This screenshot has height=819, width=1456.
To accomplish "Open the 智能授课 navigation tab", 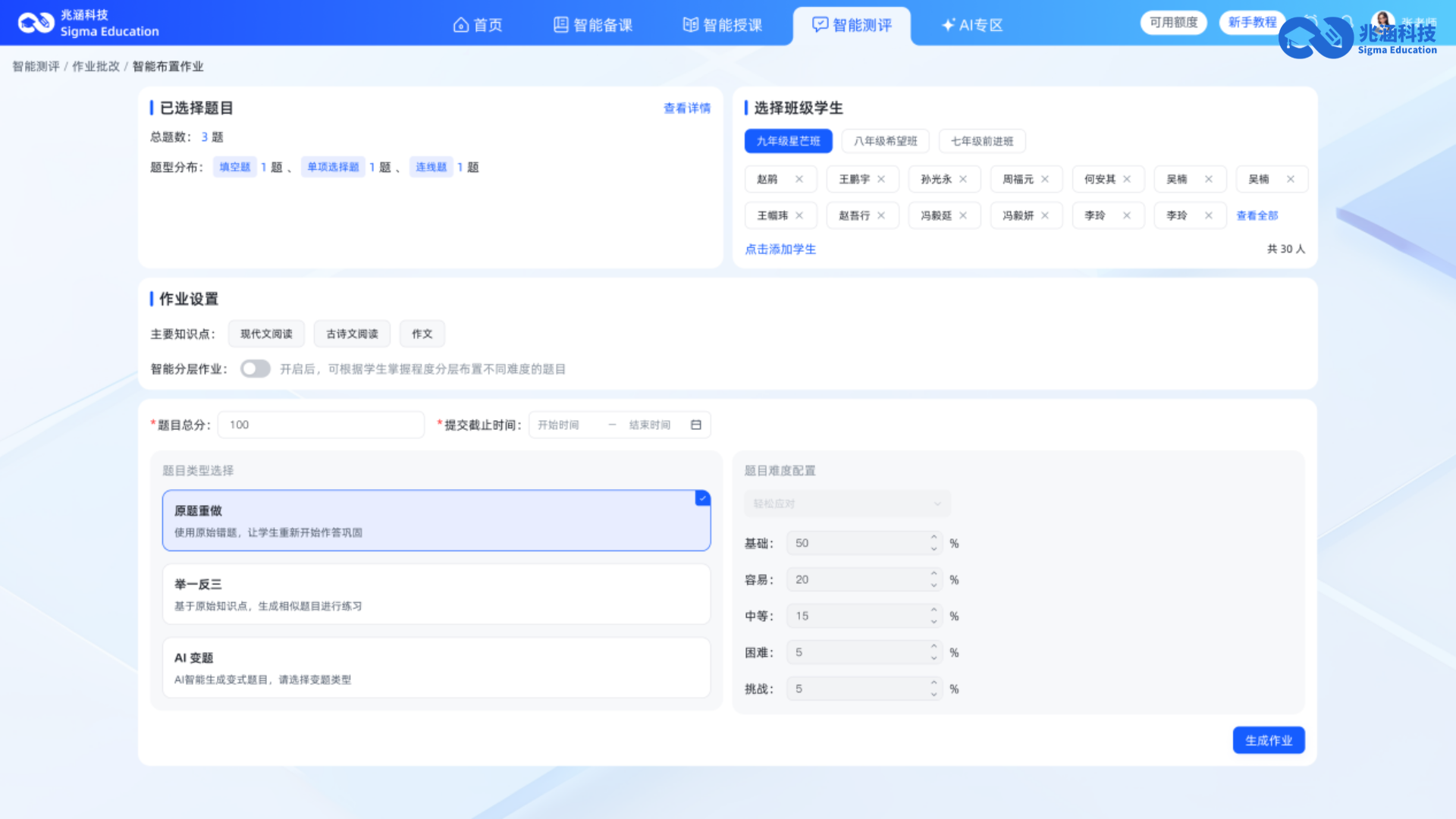I will pos(722,25).
